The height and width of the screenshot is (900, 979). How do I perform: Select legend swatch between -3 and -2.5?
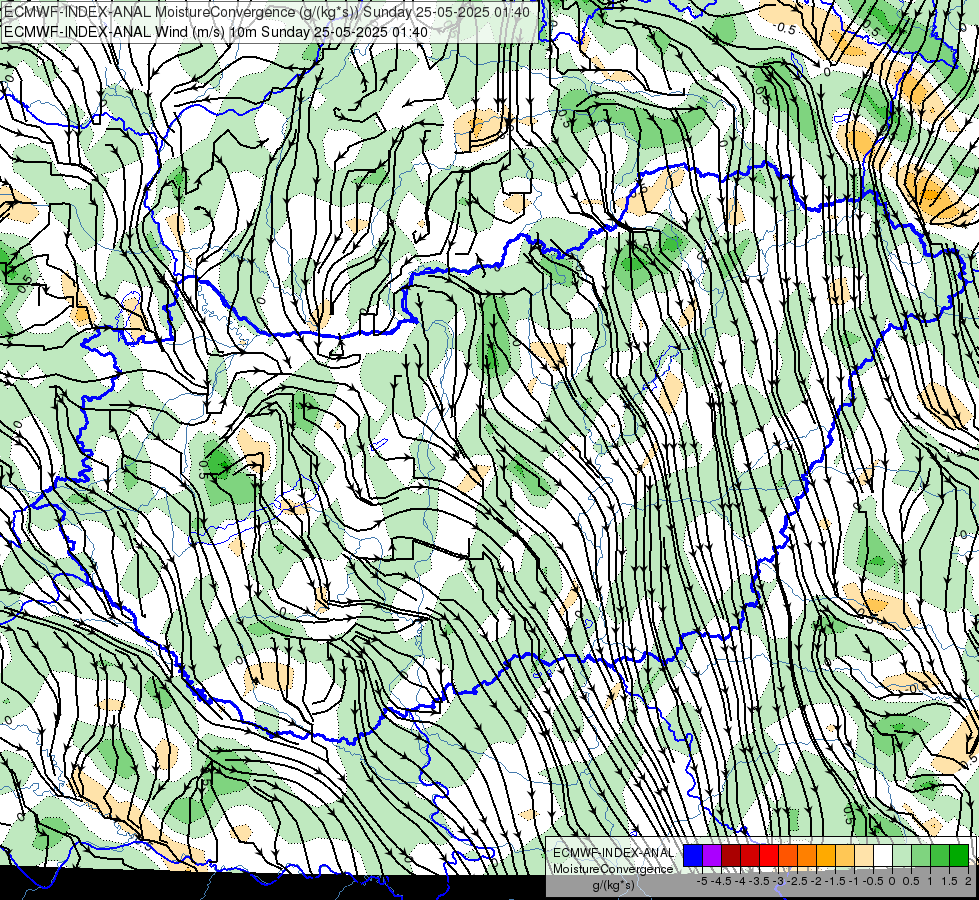(x=788, y=855)
